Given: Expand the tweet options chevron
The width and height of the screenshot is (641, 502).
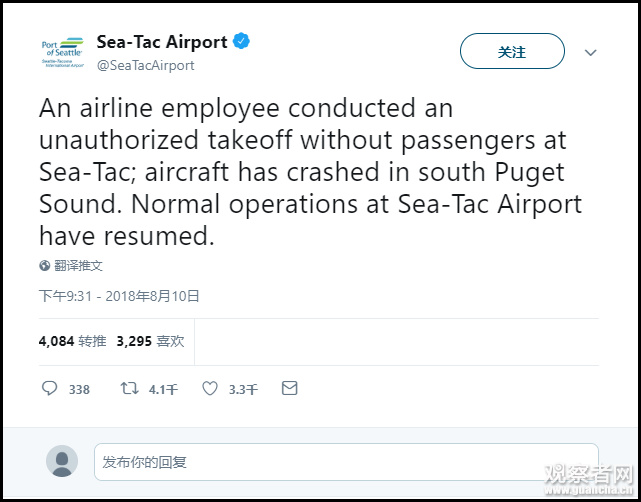Looking at the screenshot, I should [x=590, y=52].
